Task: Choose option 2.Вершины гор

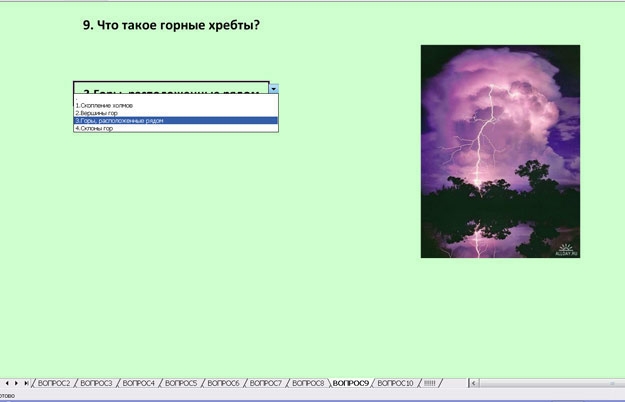Action: point(176,113)
